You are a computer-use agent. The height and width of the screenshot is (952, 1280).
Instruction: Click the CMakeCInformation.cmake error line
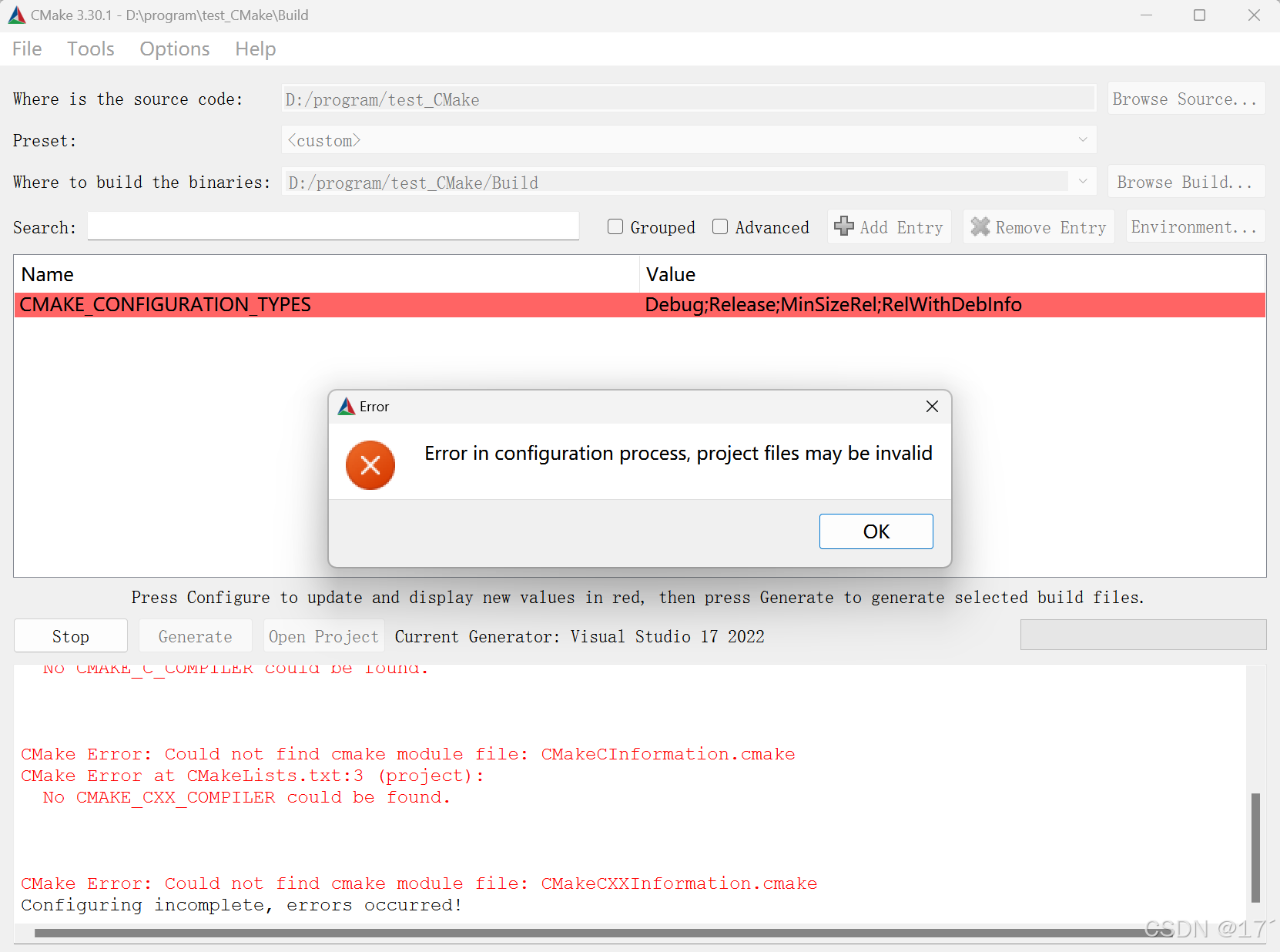coord(408,754)
